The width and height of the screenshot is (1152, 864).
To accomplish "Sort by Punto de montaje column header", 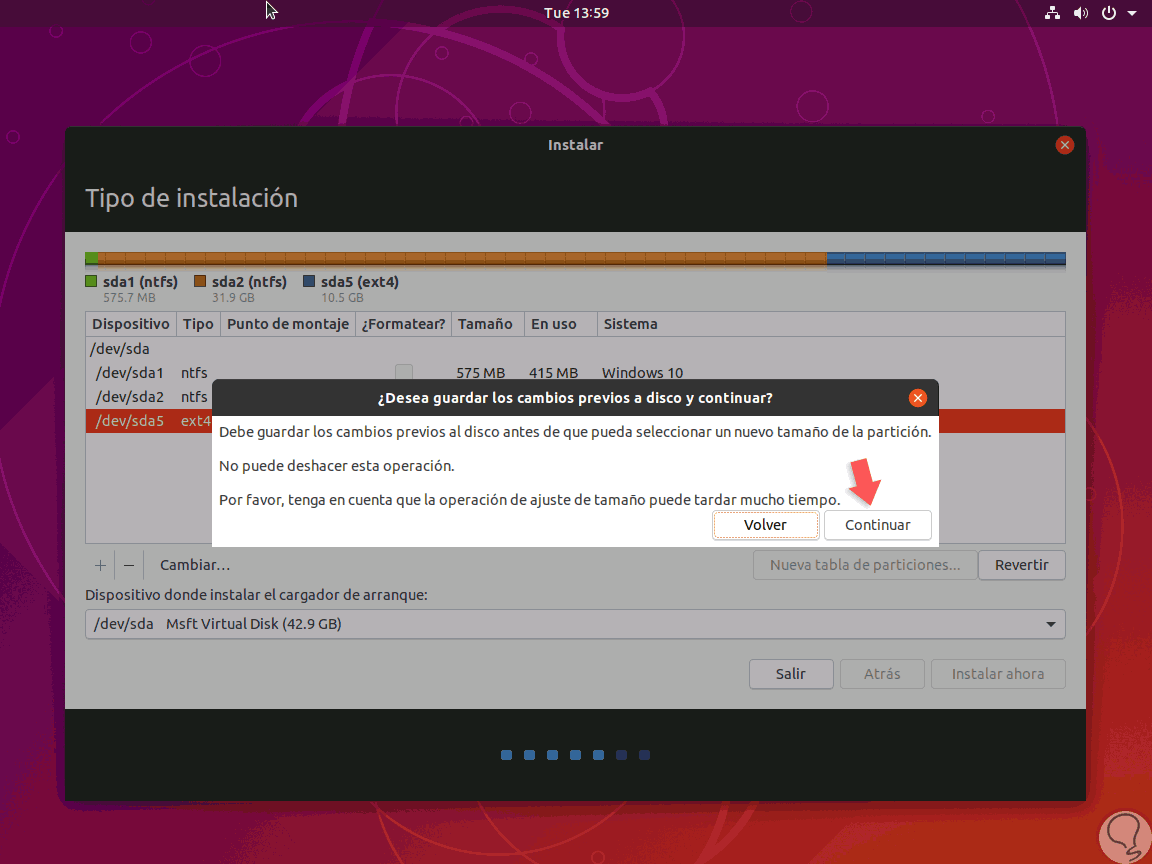I will tap(288, 324).
